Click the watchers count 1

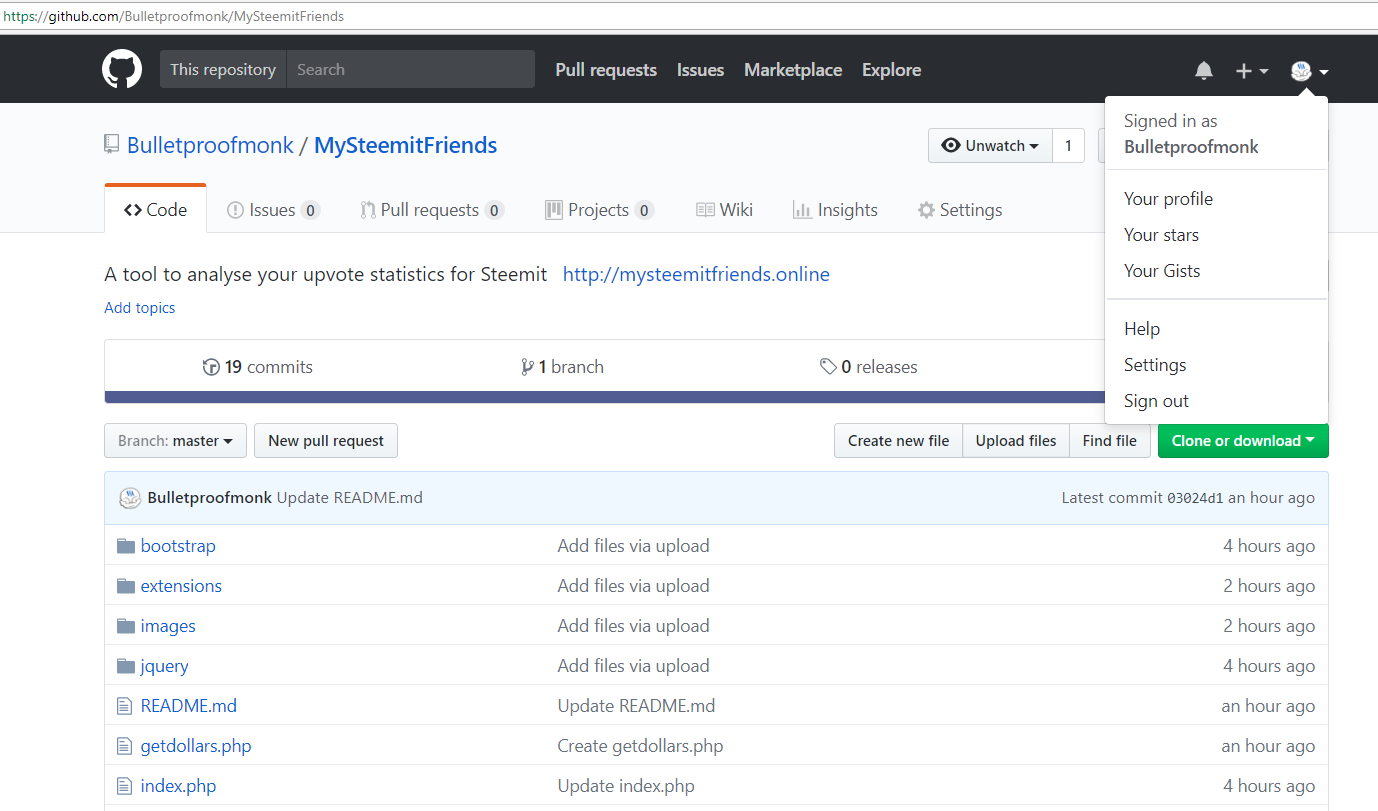[x=1068, y=146]
